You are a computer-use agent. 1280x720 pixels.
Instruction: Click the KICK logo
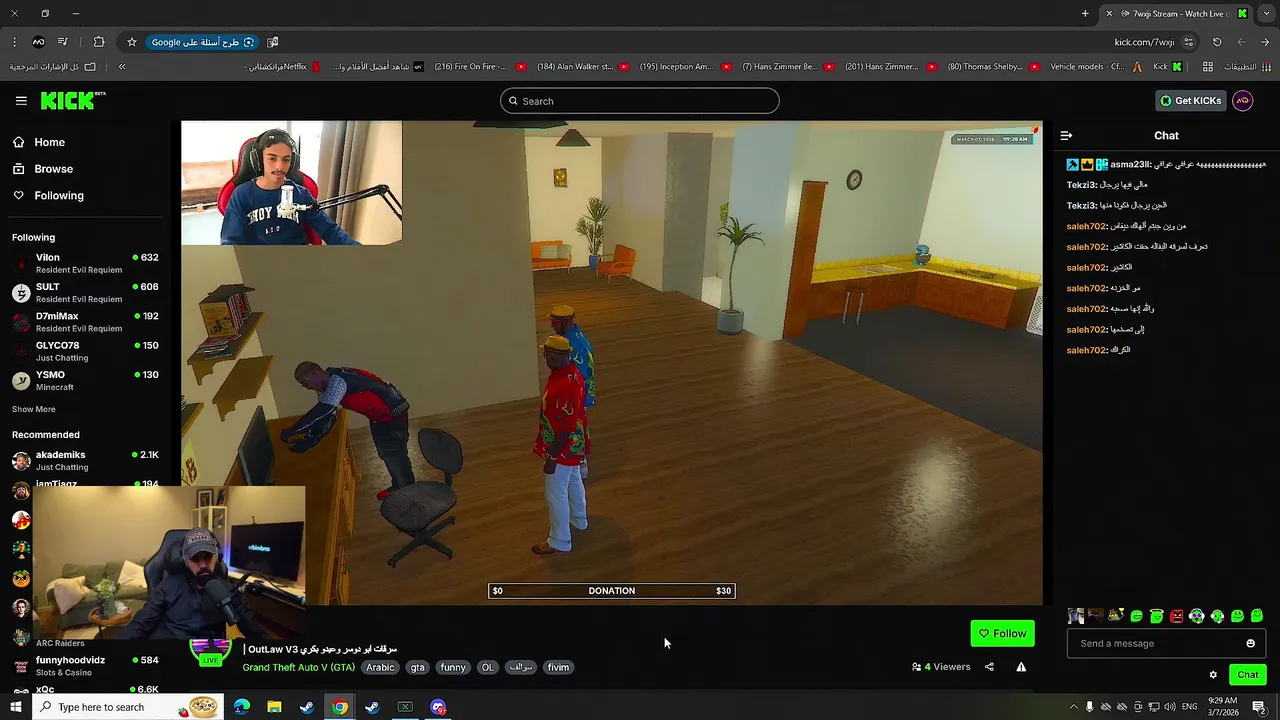click(72, 100)
